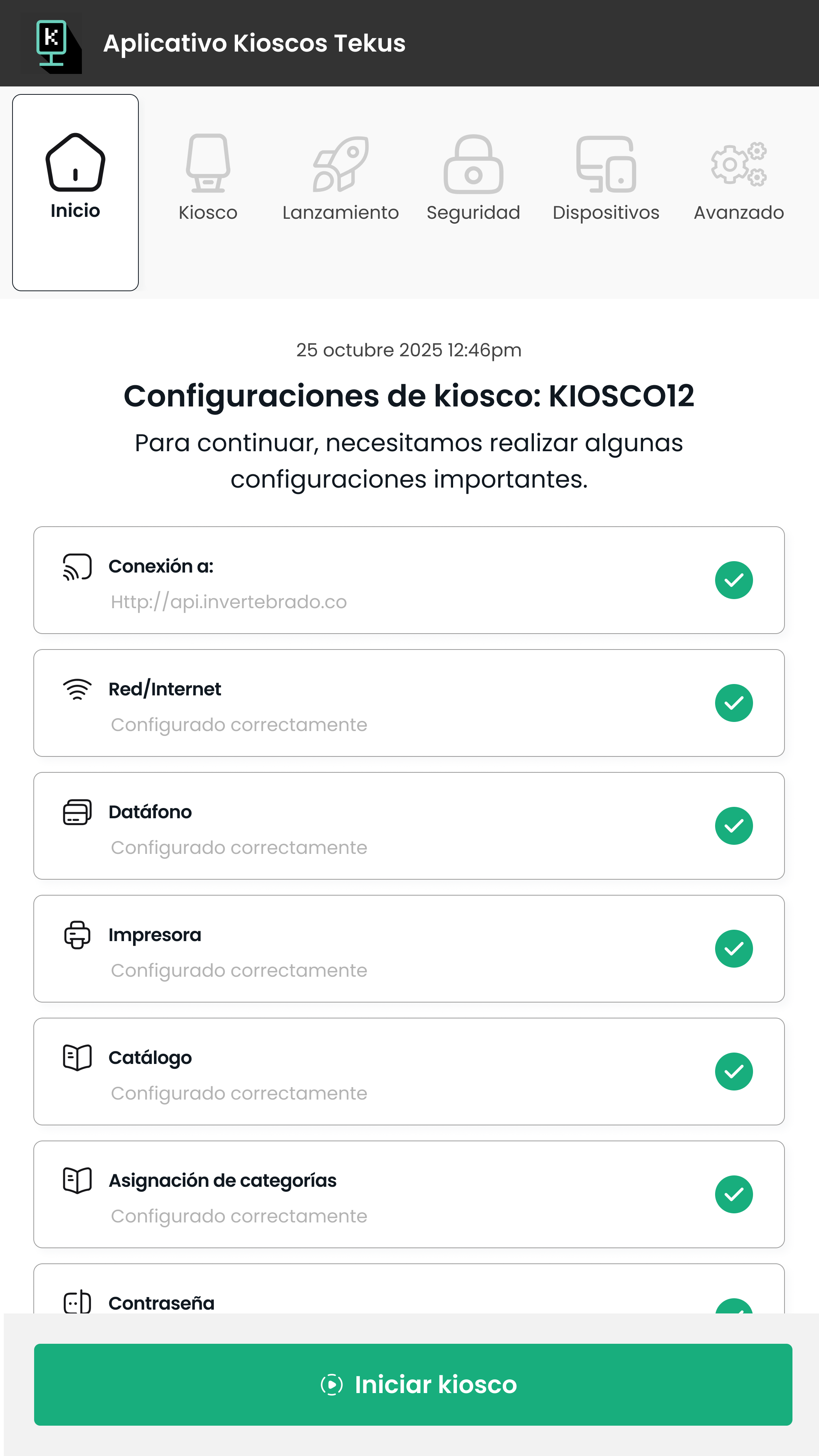Open the Asignación de categorías card
Viewport: 819px width, 1456px height.
click(409, 1194)
